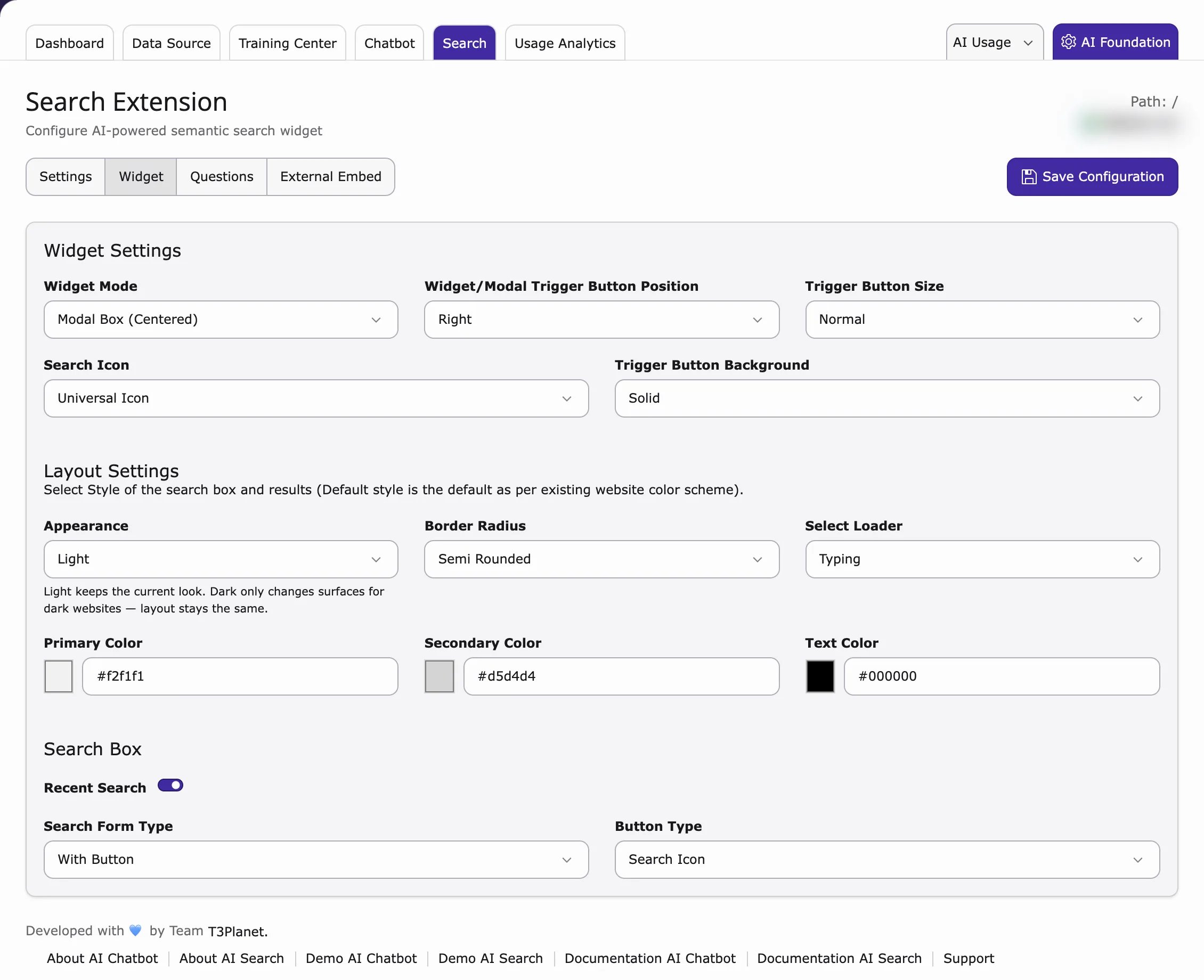
Task: Click the black Text Color swatch
Action: point(820,676)
